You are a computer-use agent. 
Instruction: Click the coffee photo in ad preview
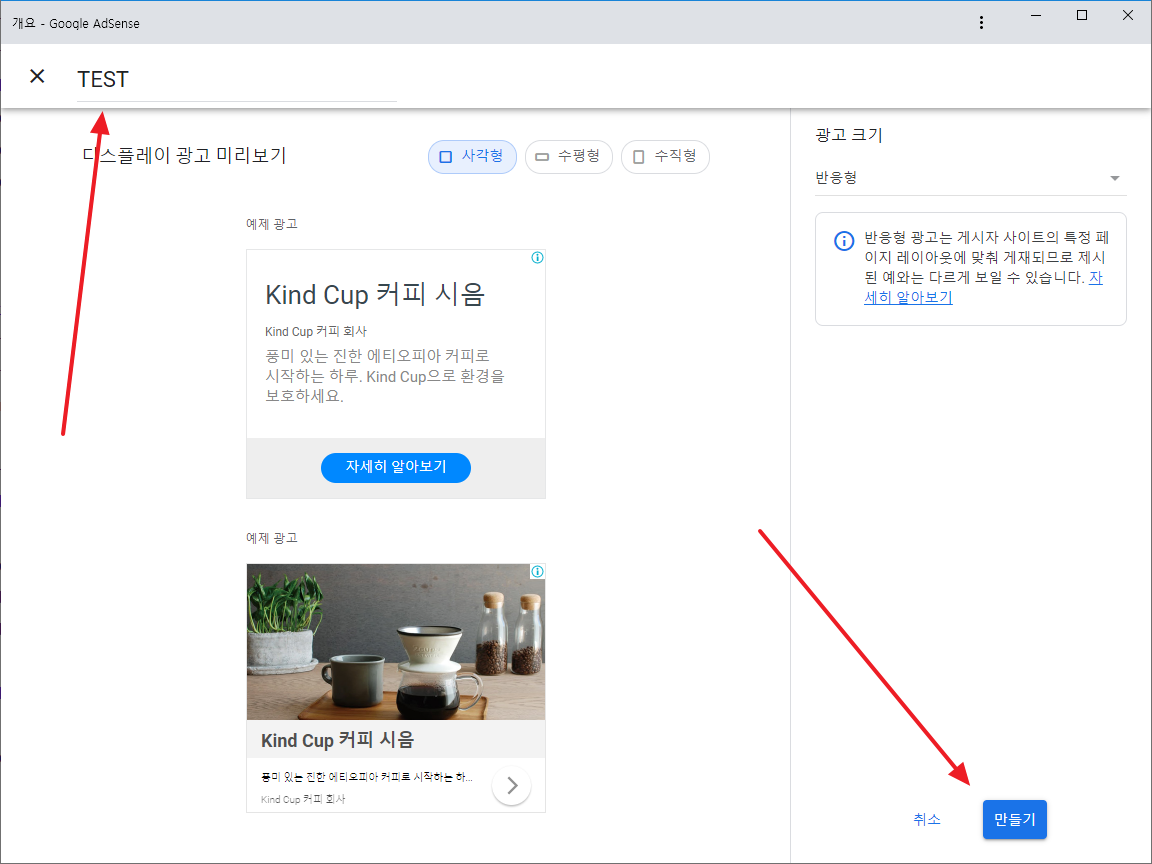(396, 642)
